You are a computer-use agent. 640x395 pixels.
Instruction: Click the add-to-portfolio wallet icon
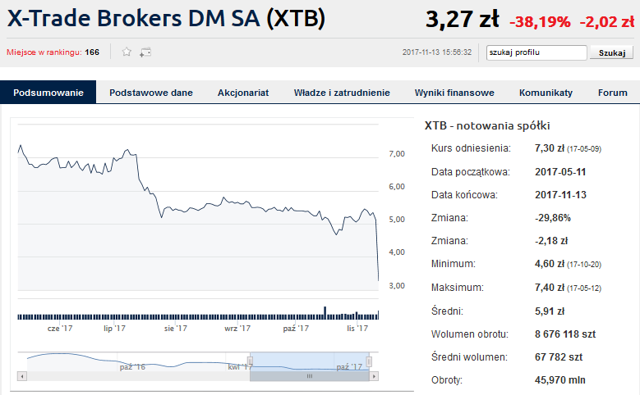(x=145, y=52)
